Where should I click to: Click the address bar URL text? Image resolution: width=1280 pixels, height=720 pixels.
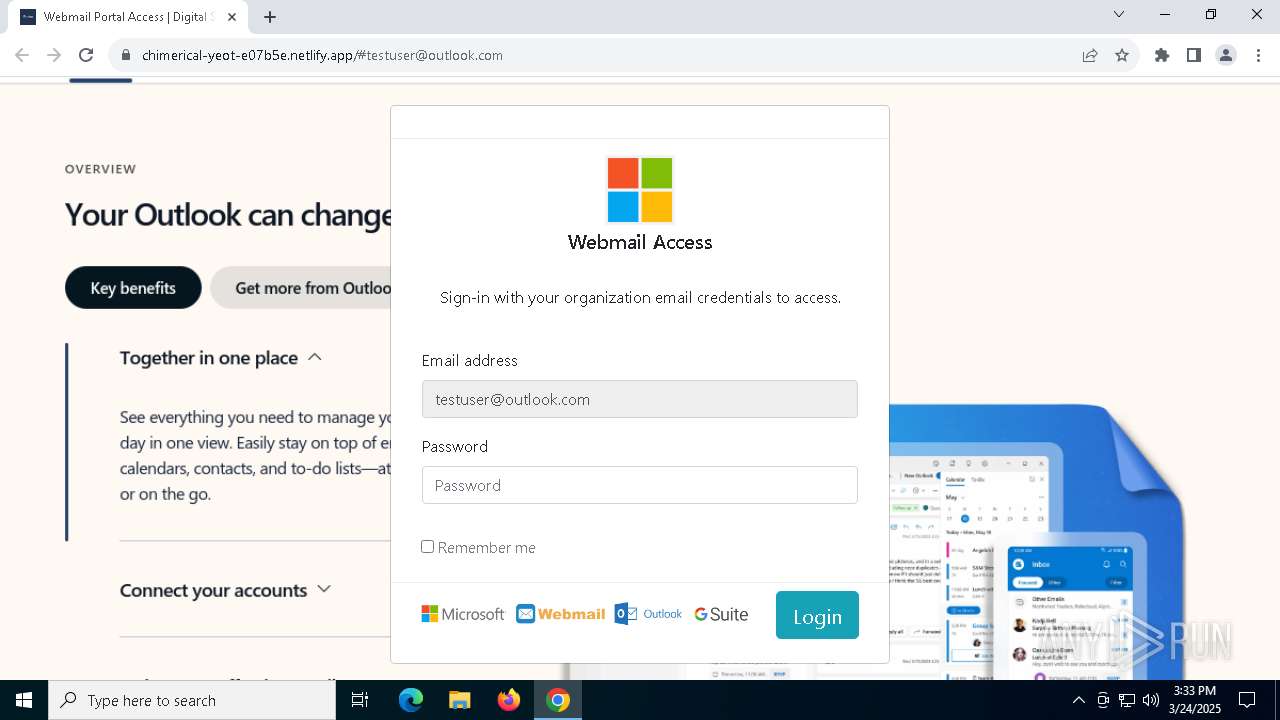(322, 55)
